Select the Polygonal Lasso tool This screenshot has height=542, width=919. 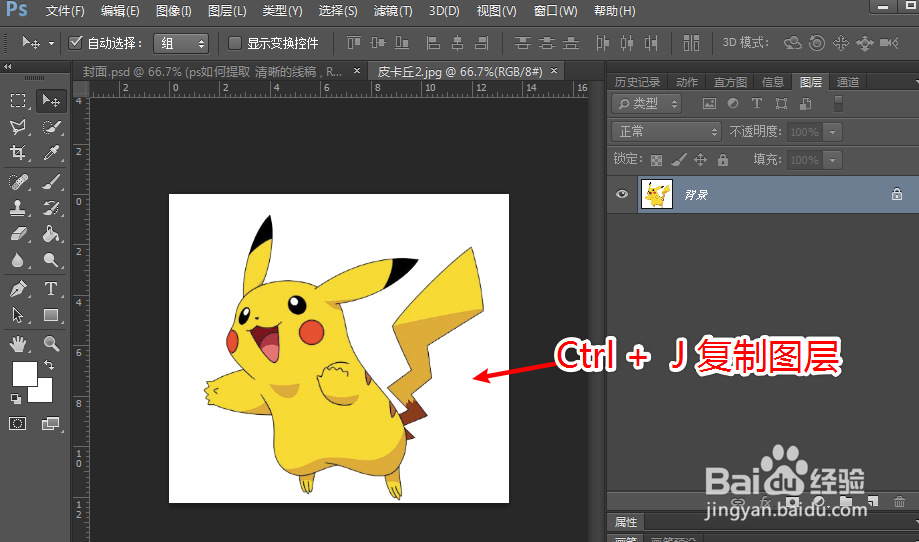18,127
